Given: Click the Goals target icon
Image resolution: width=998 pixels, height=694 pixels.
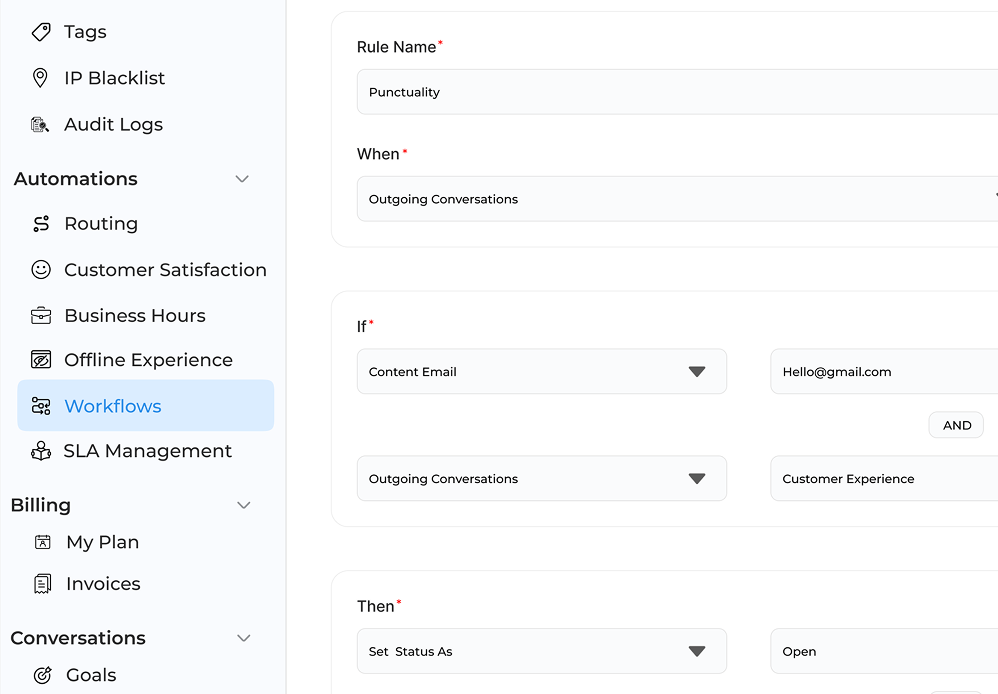Looking at the screenshot, I should (42, 675).
